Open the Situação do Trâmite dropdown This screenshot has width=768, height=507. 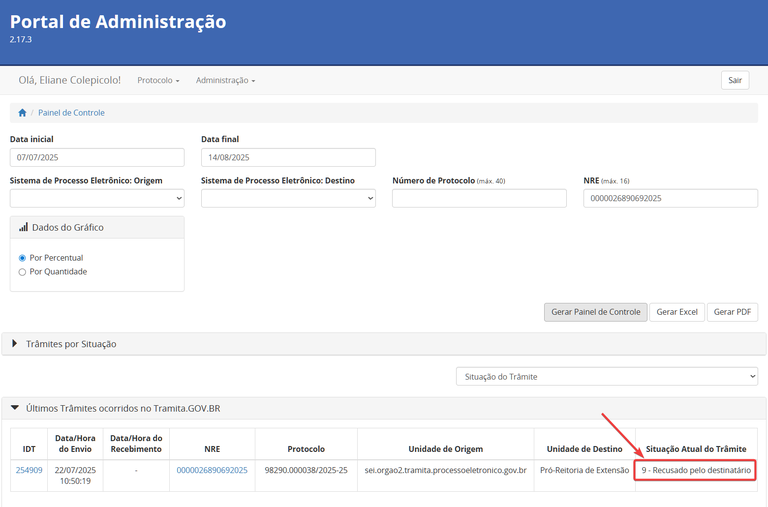pos(607,377)
